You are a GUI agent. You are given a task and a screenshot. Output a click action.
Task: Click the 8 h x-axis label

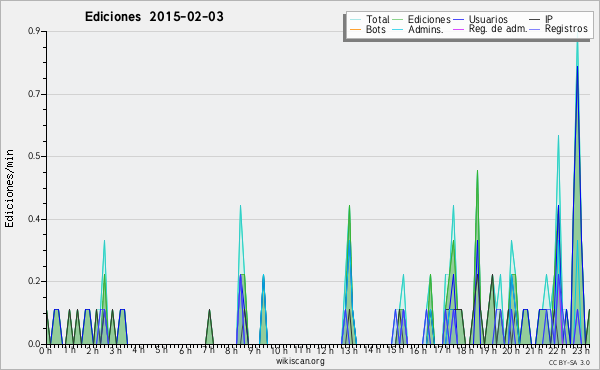pyautogui.click(x=231, y=351)
